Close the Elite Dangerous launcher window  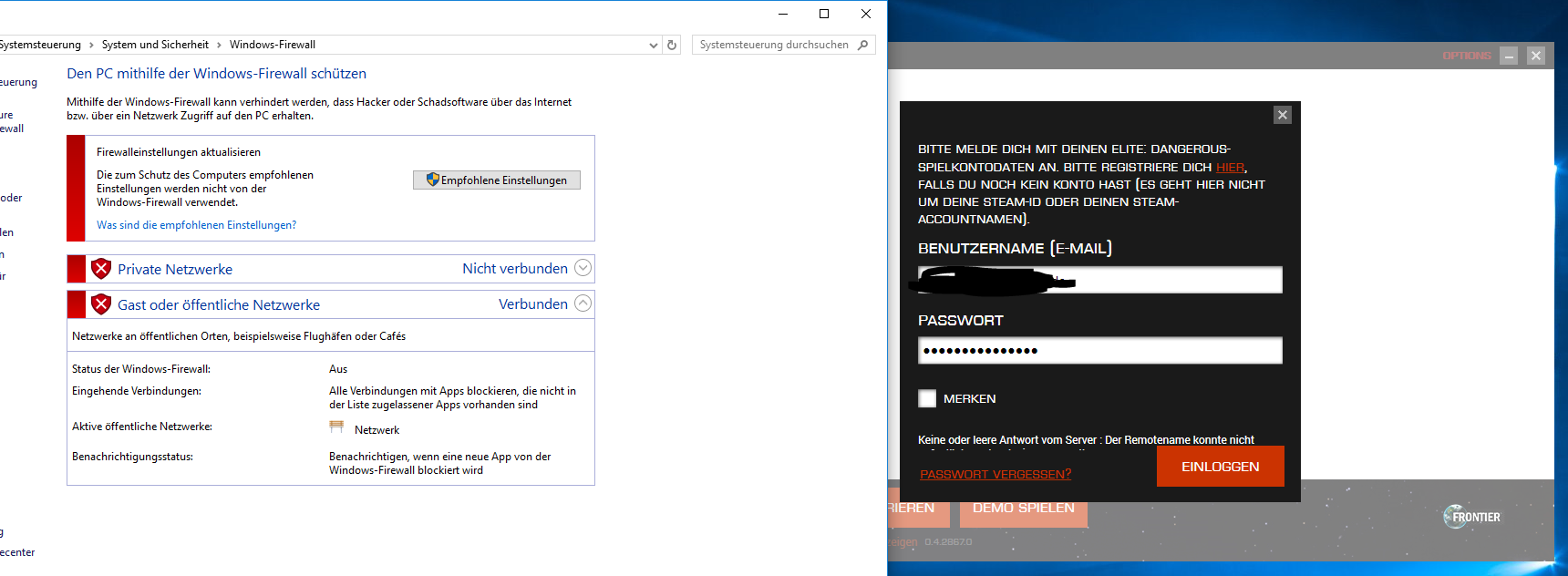tap(1536, 56)
